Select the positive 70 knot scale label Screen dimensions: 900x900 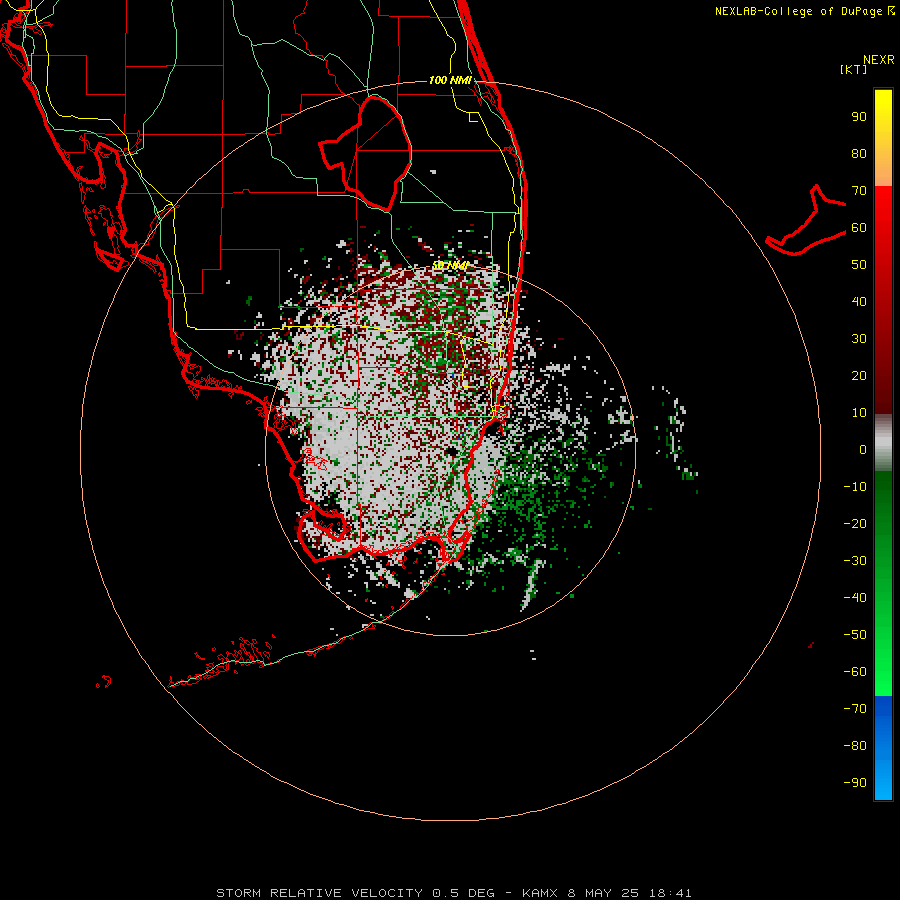(859, 191)
